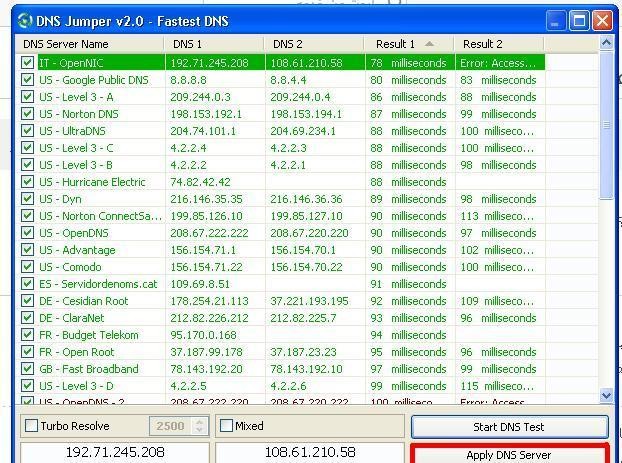The width and height of the screenshot is (622, 463).
Task: Click the Turbo Resolve 2500 spinner arrows
Action: pos(200,426)
